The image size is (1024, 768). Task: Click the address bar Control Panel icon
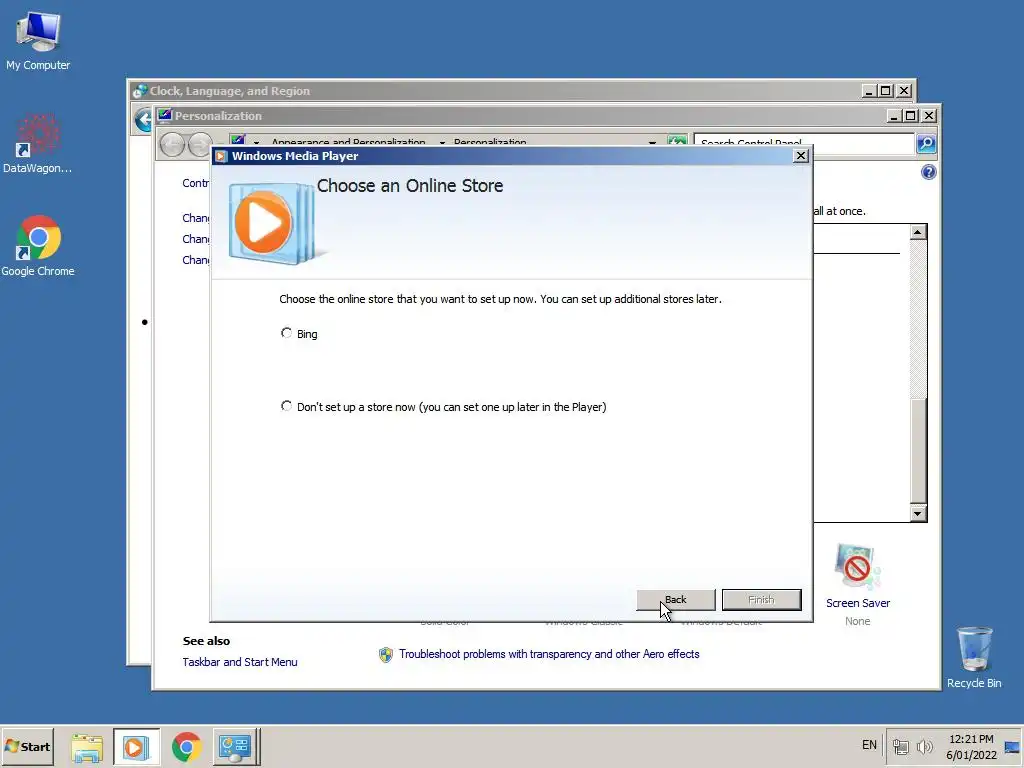pyautogui.click(x=238, y=140)
